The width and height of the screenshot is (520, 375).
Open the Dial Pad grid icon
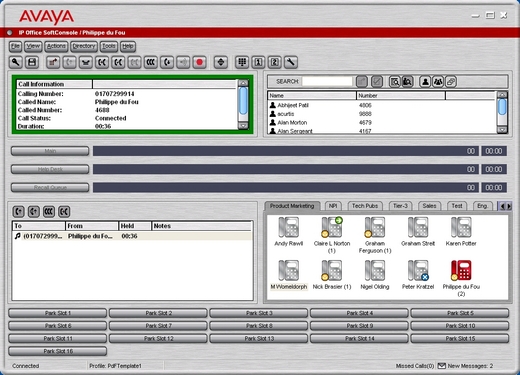point(242,62)
